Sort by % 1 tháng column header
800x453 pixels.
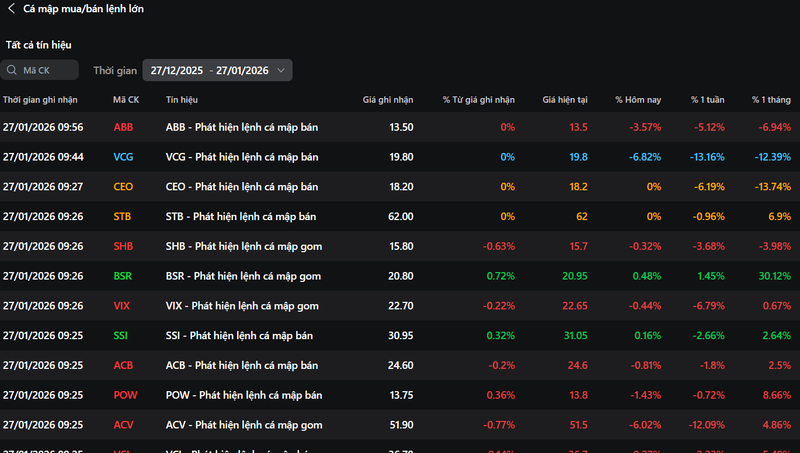771,99
